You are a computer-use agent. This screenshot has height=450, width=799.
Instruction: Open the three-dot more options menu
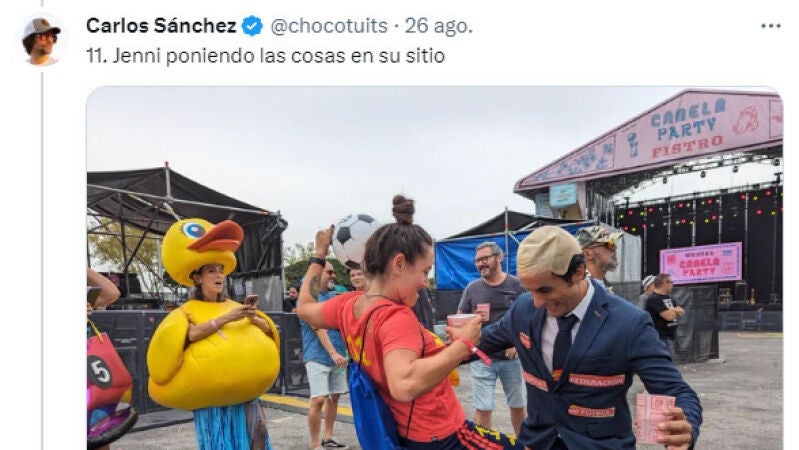[x=770, y=26]
